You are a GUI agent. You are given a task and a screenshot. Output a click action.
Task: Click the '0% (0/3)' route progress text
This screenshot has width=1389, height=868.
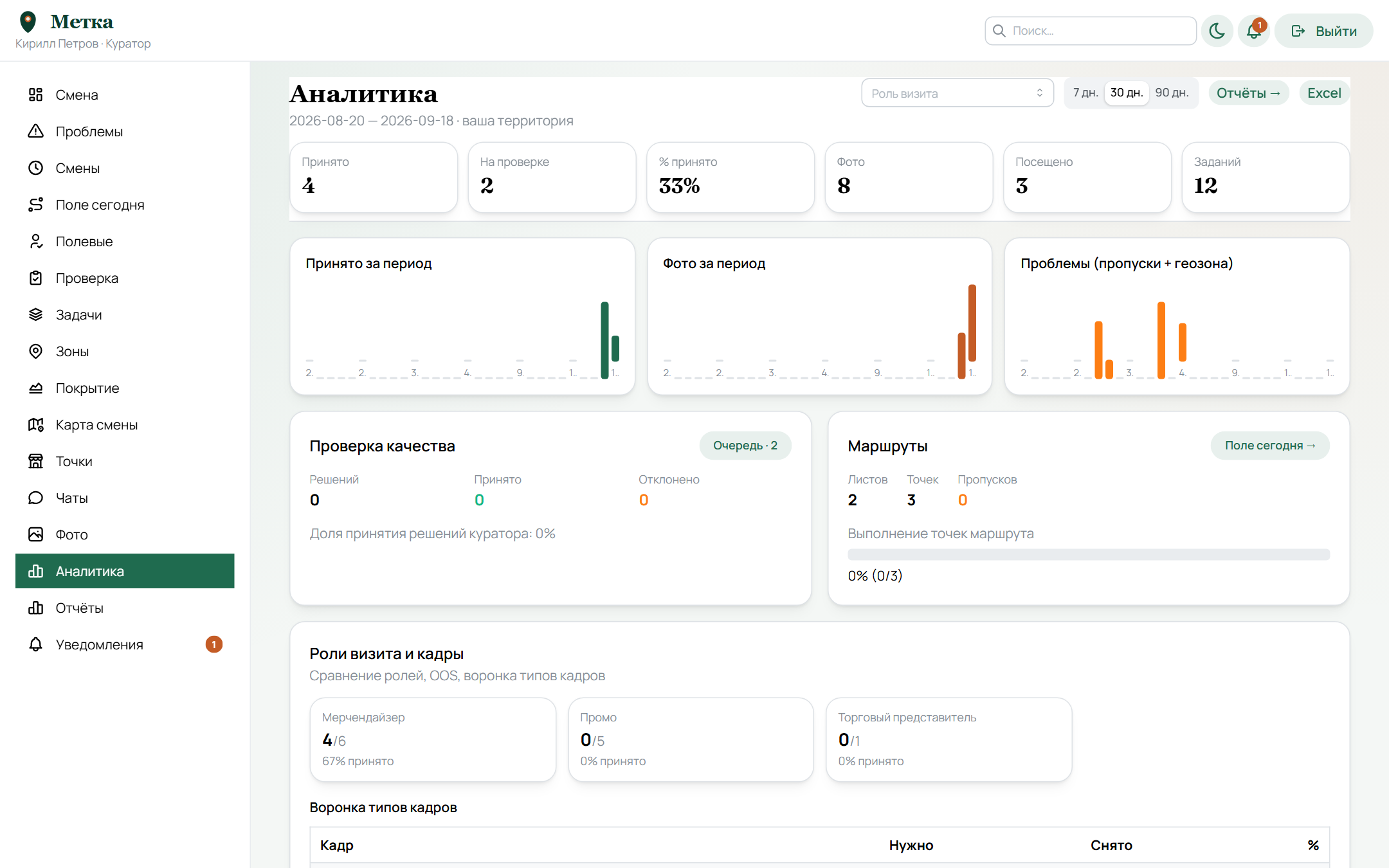pyautogui.click(x=875, y=575)
